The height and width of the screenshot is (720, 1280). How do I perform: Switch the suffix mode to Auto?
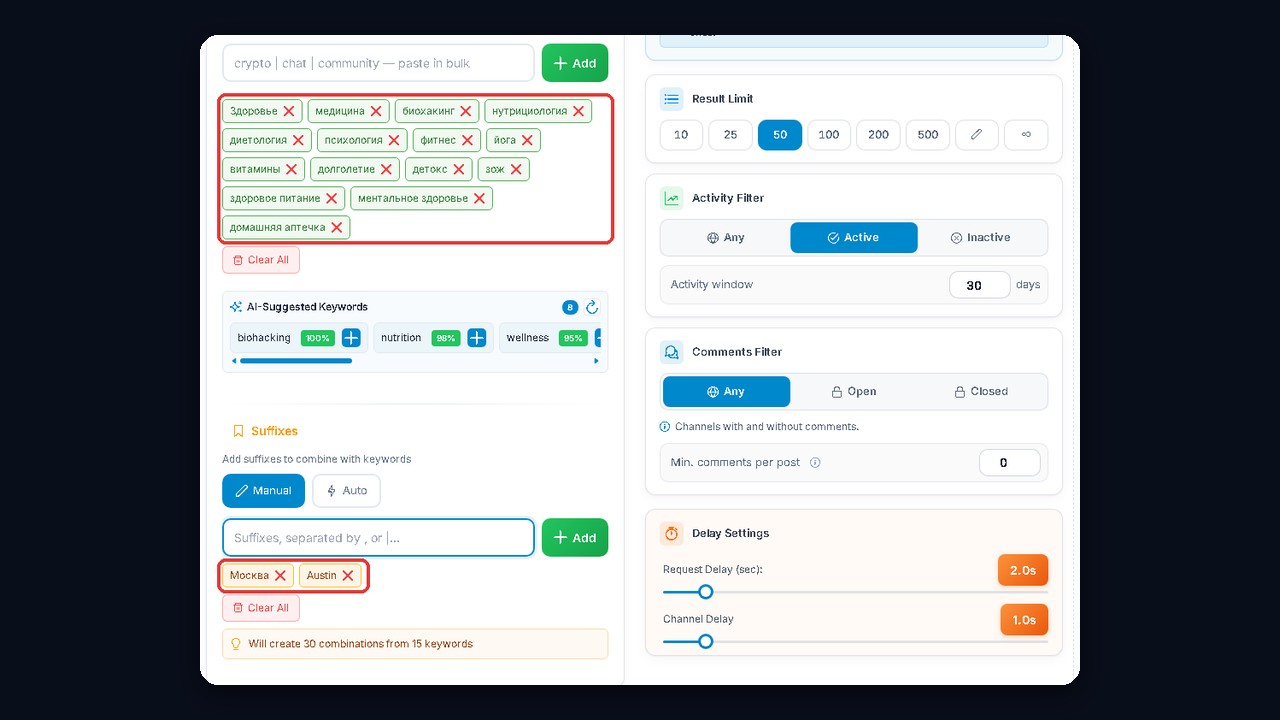(x=346, y=491)
